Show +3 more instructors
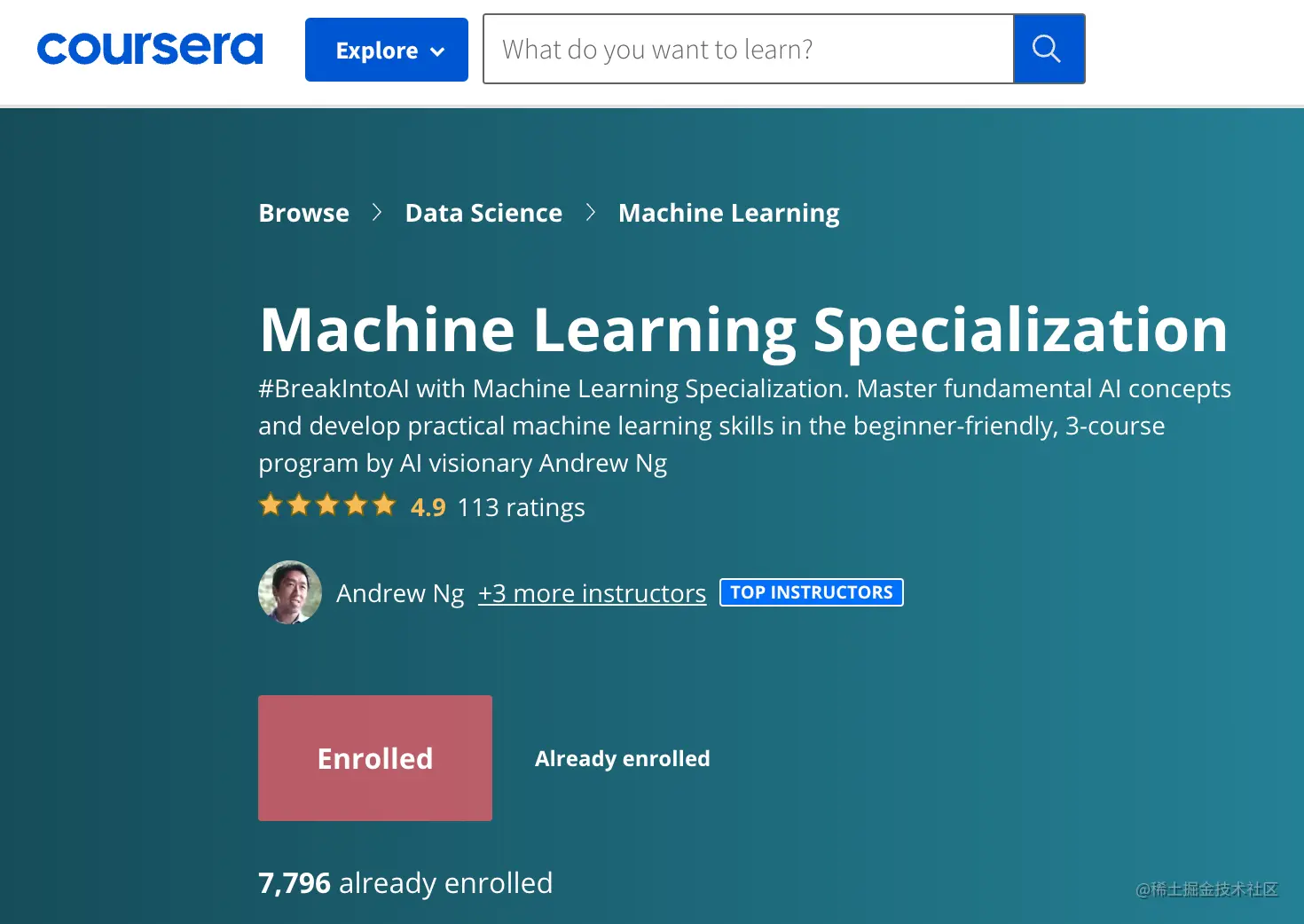 pyautogui.click(x=593, y=593)
